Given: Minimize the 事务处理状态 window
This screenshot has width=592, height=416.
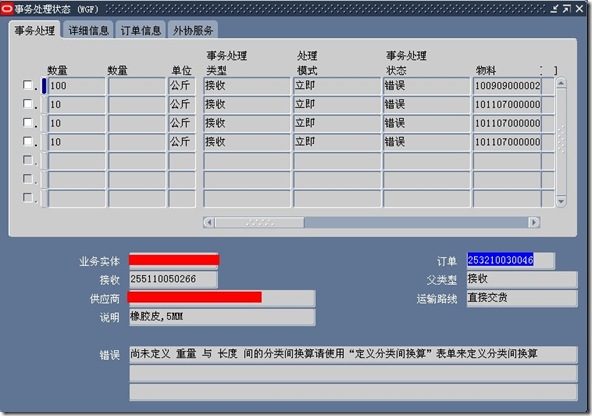Looking at the screenshot, I should point(554,9).
